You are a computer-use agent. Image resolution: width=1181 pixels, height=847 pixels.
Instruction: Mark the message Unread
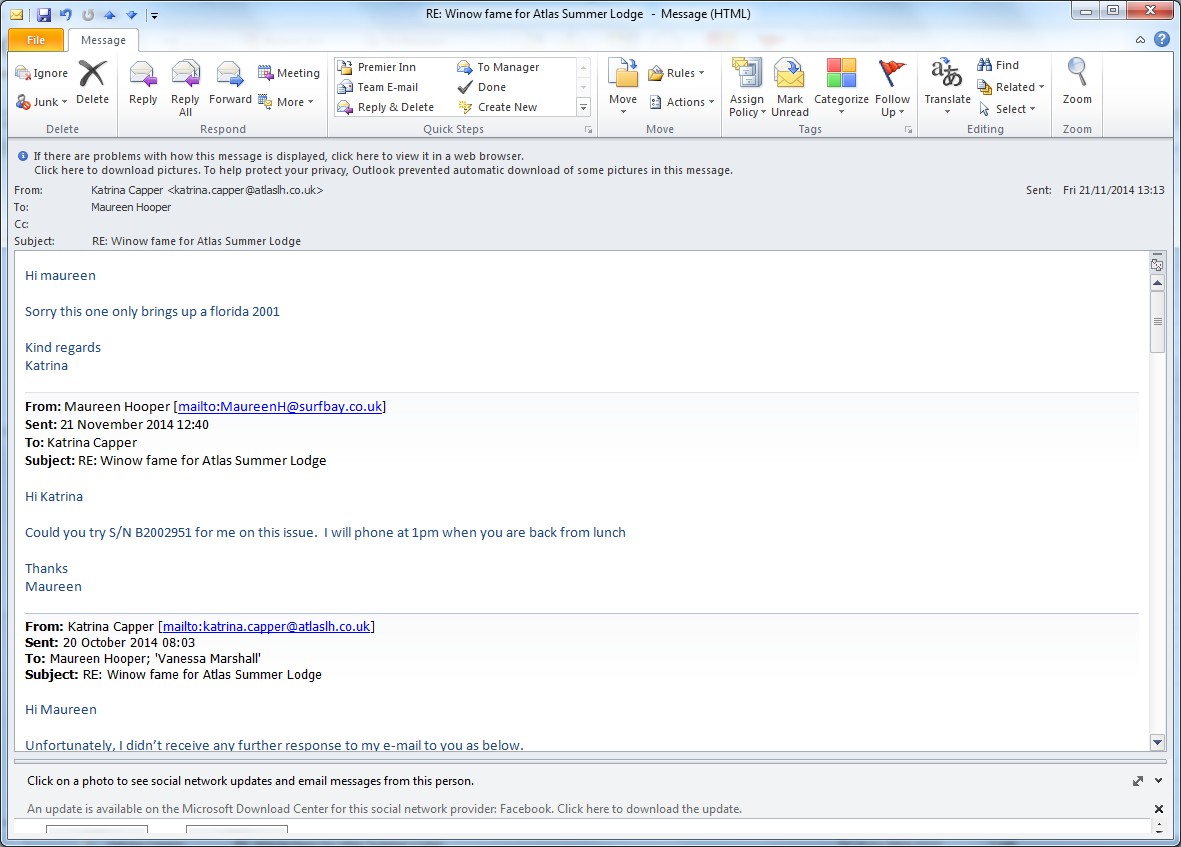(789, 88)
